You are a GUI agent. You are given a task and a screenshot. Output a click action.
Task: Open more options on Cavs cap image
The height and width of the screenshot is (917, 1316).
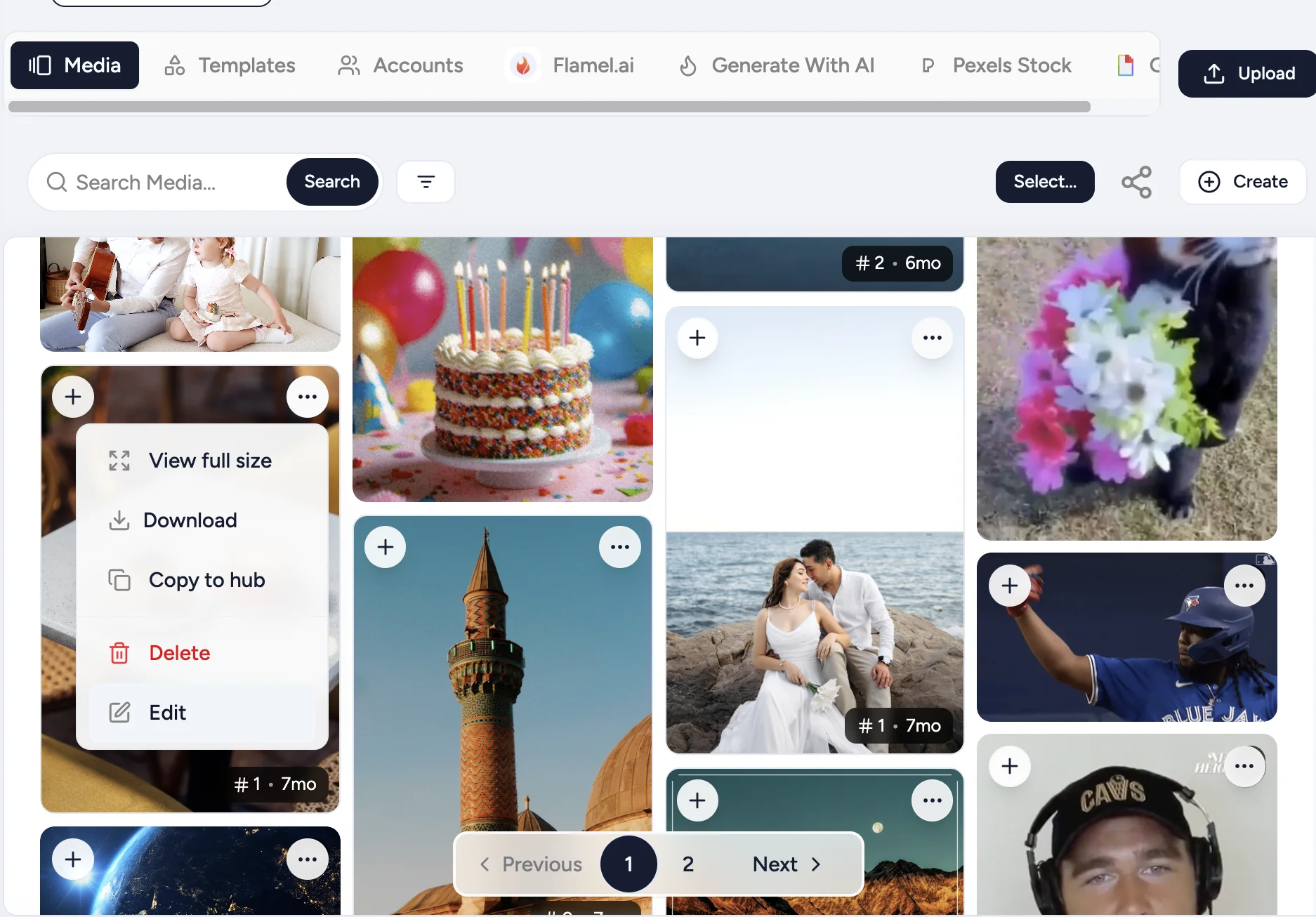tap(1244, 766)
